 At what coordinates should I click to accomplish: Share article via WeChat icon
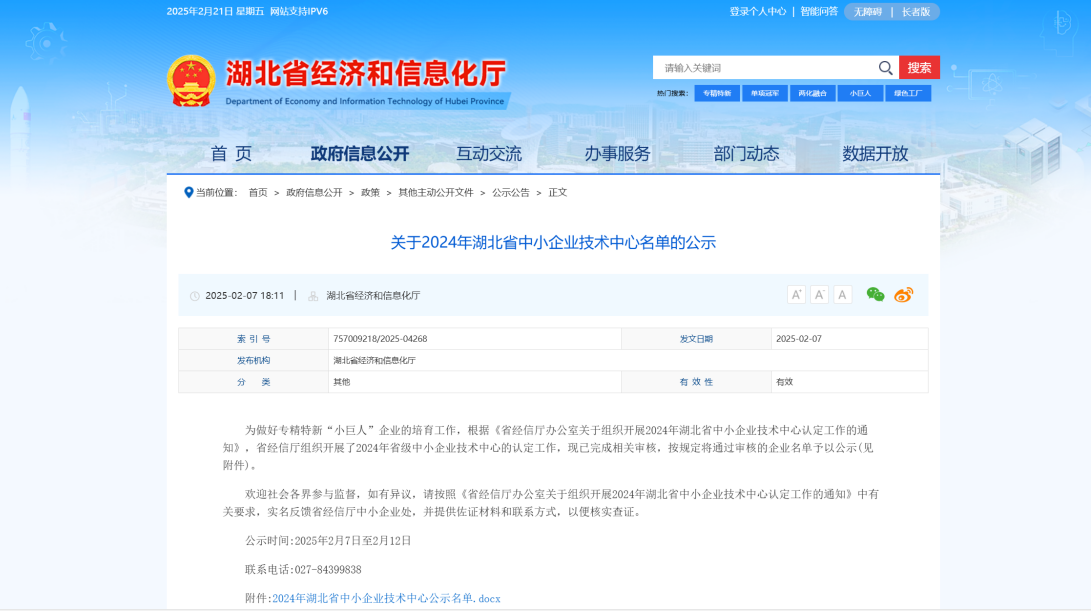pos(875,295)
